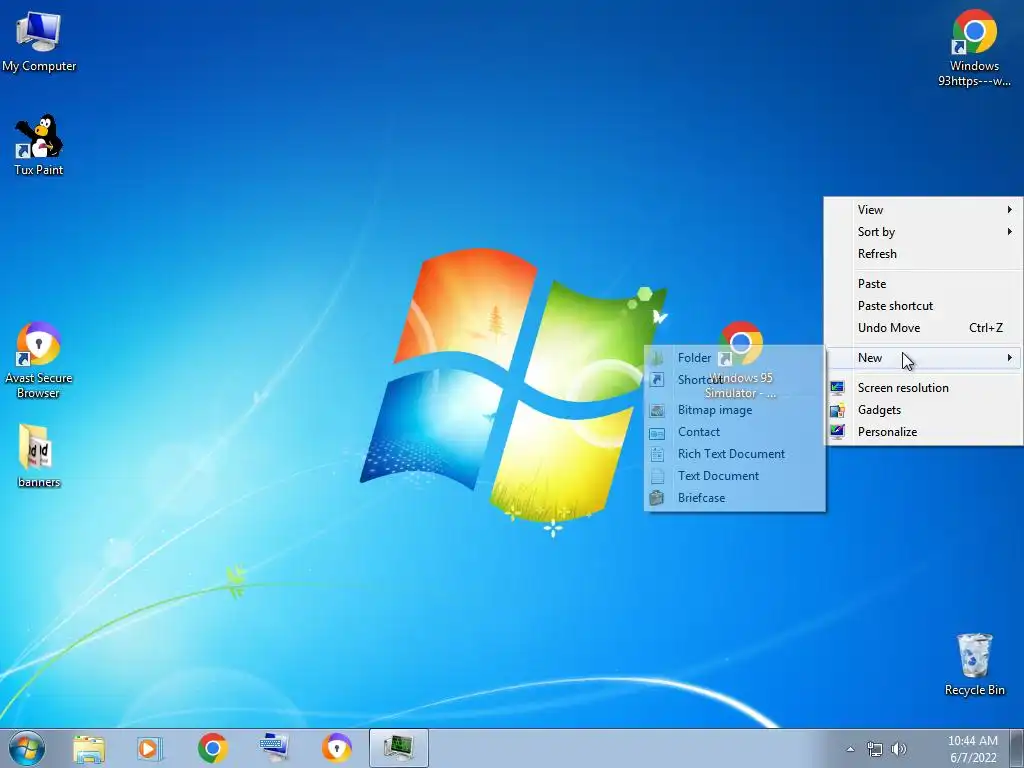Screen dimensions: 1024x768
Task: Click the Briefcase item icon
Action: [657, 498]
